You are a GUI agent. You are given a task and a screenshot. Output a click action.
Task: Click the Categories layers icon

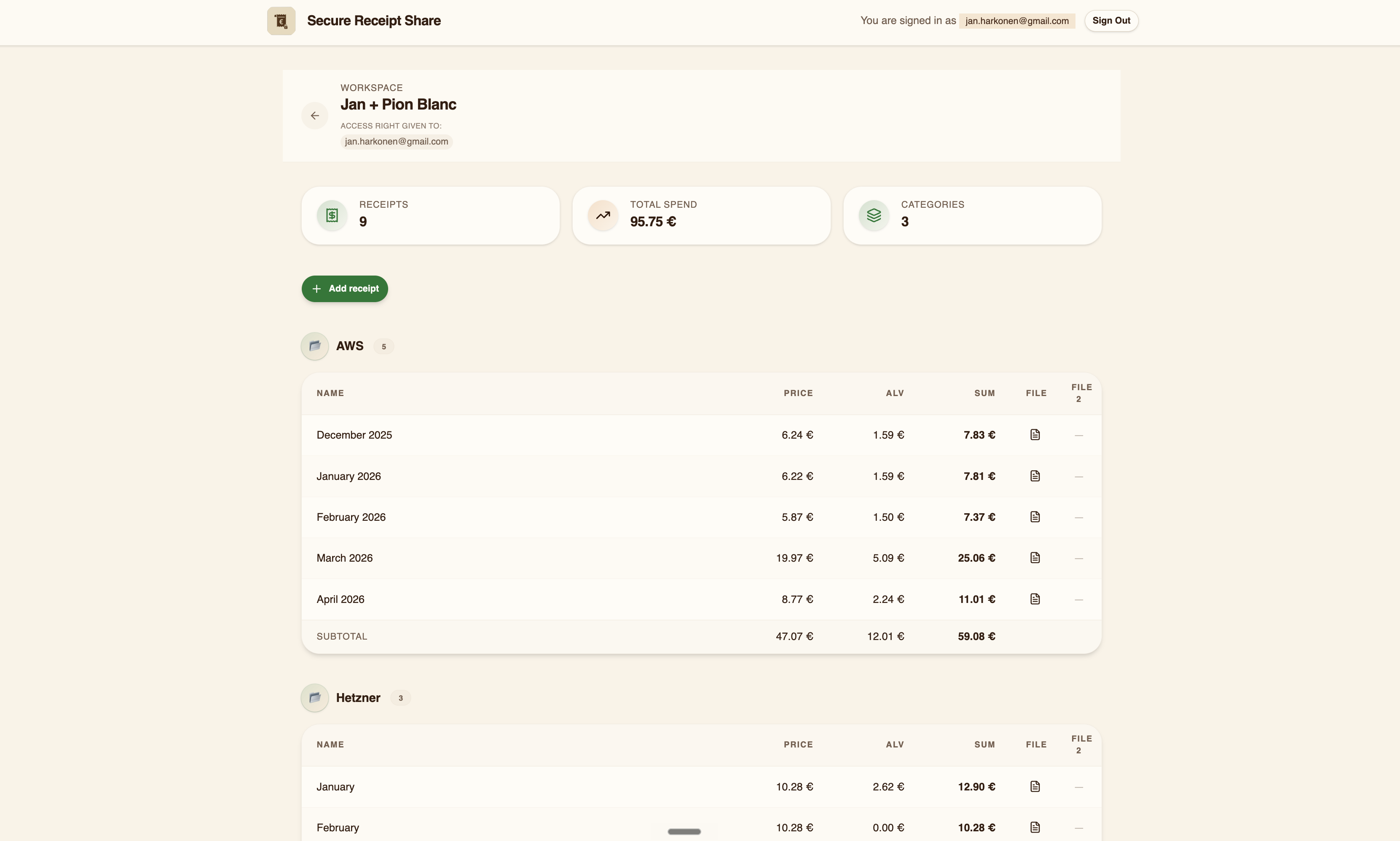874,215
